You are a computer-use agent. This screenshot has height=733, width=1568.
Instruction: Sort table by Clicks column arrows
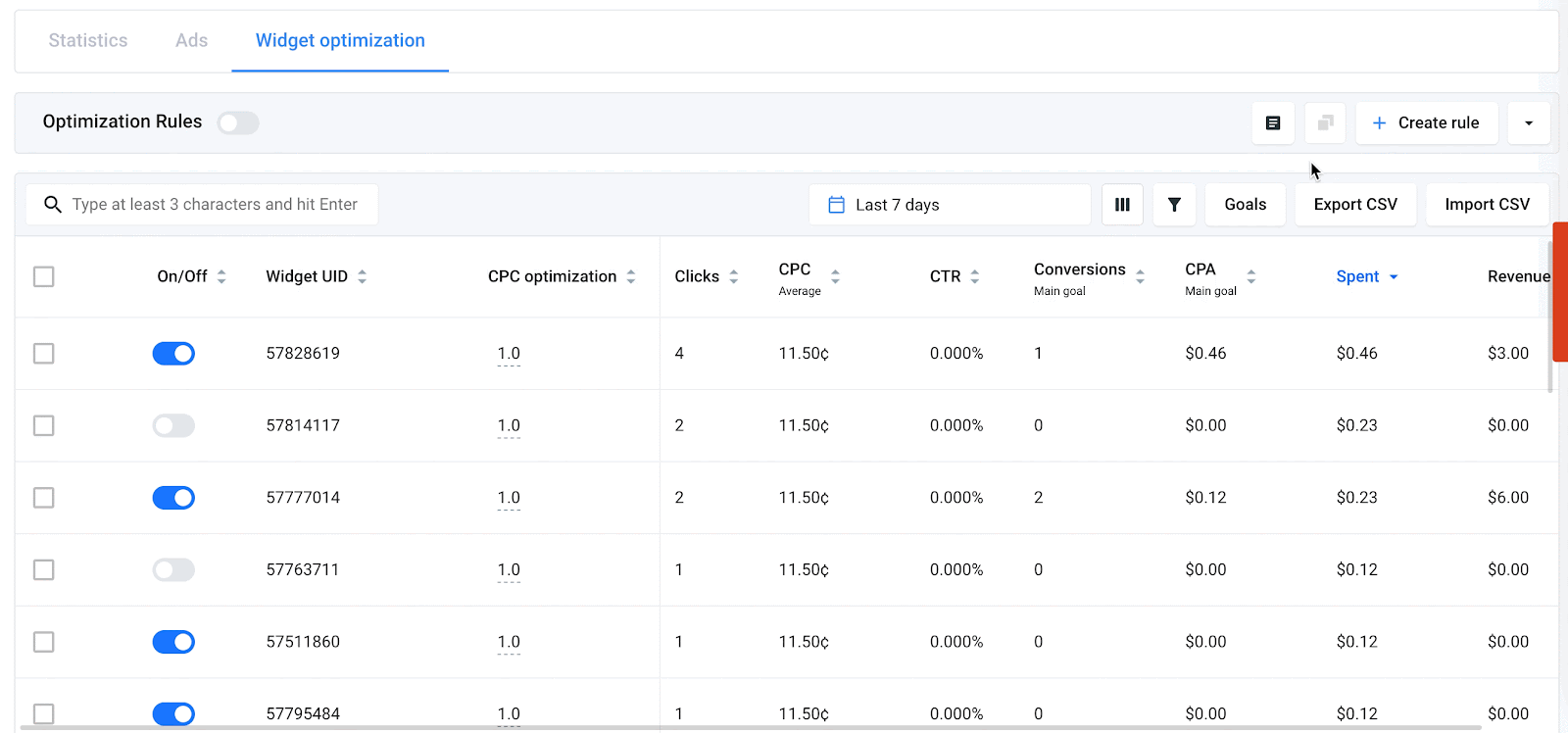(x=734, y=277)
